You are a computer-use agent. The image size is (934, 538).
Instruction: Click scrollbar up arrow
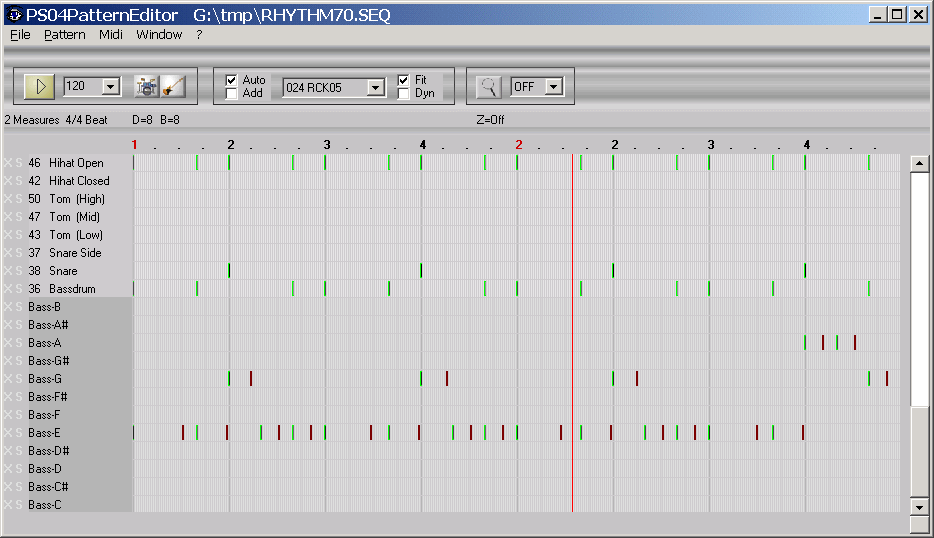[x=919, y=163]
